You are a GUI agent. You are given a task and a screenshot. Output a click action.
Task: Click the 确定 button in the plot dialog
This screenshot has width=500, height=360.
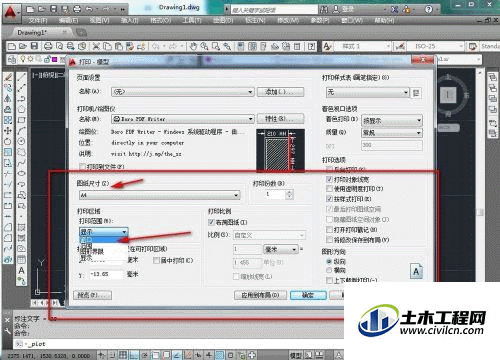[308, 295]
